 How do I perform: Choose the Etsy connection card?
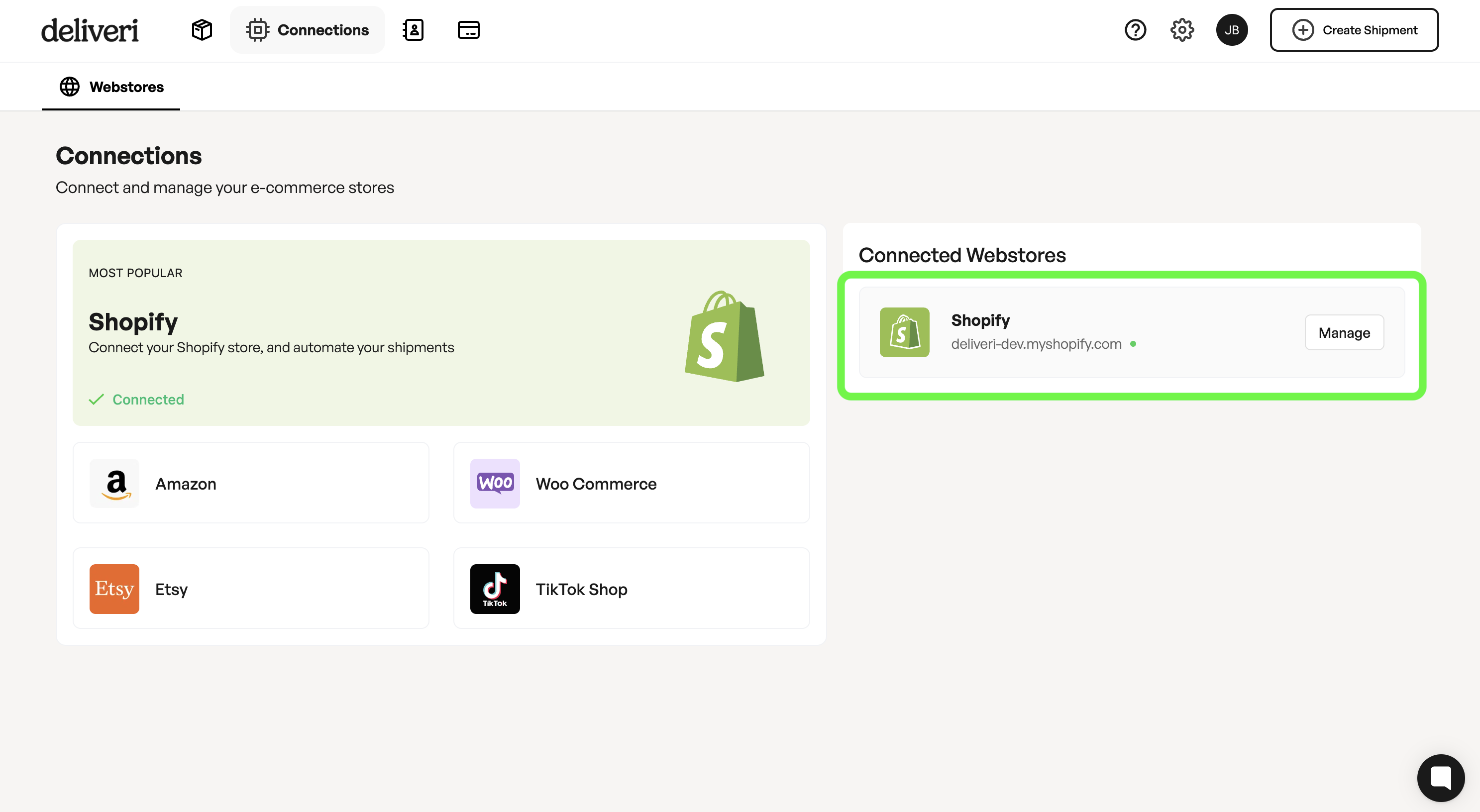click(250, 589)
